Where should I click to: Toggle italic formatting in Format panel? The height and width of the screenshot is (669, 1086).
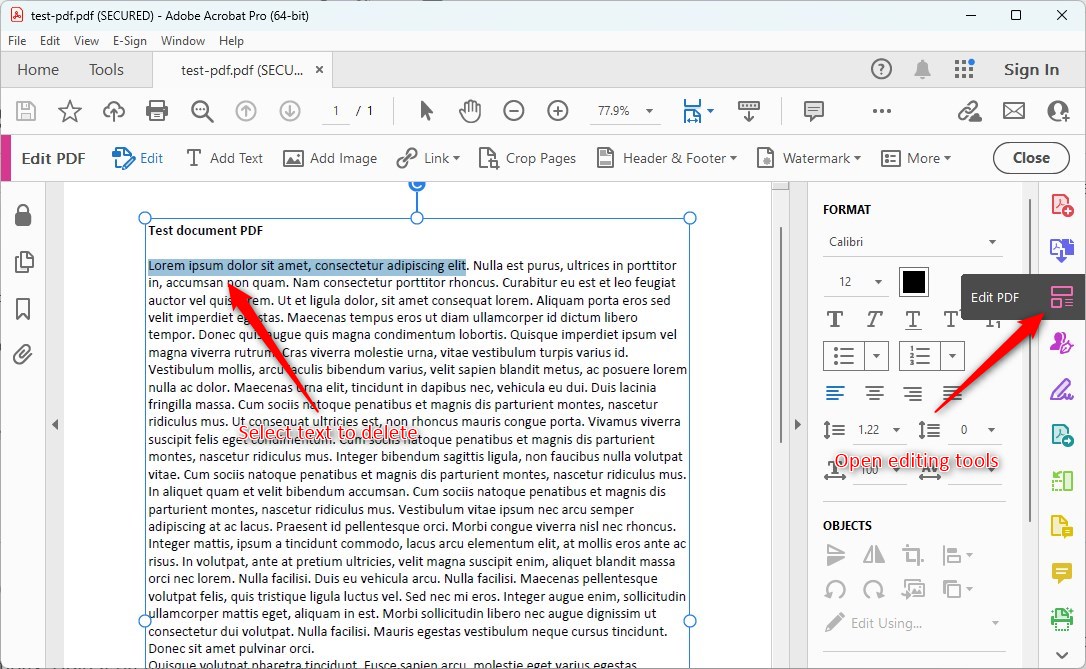click(x=873, y=318)
